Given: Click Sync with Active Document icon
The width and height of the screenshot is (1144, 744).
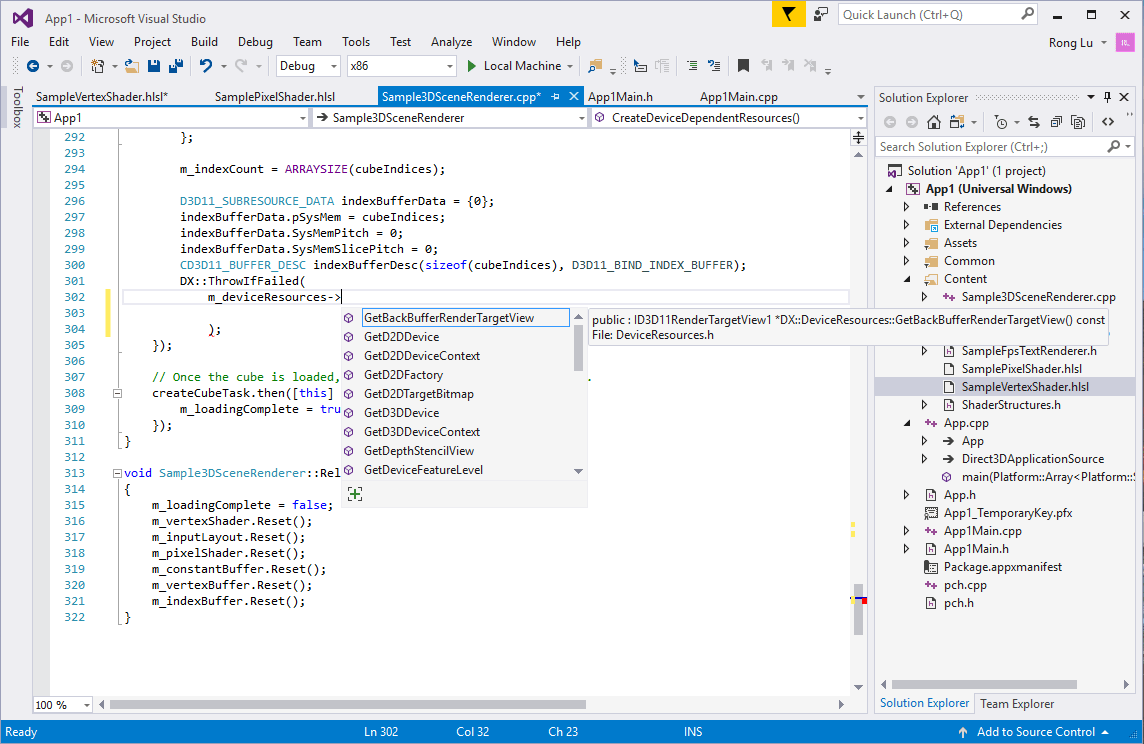Looking at the screenshot, I should click(x=1034, y=123).
